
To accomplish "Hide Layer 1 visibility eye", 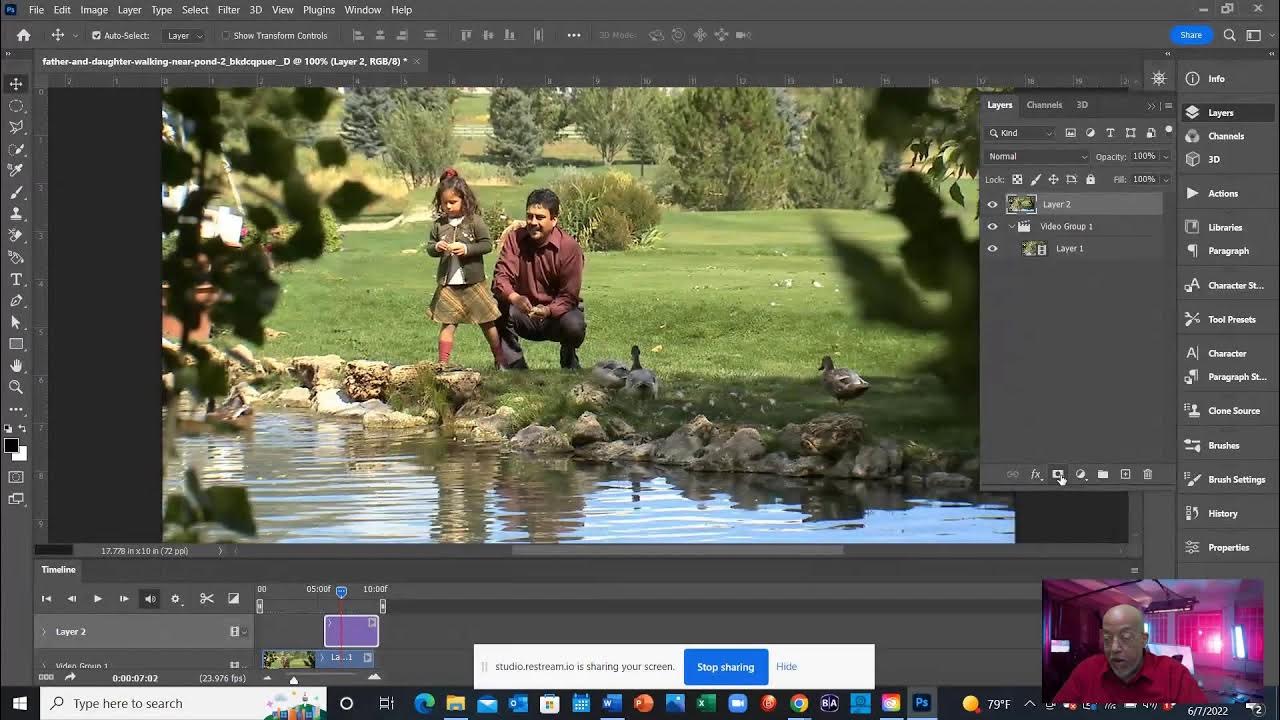I will point(992,248).
